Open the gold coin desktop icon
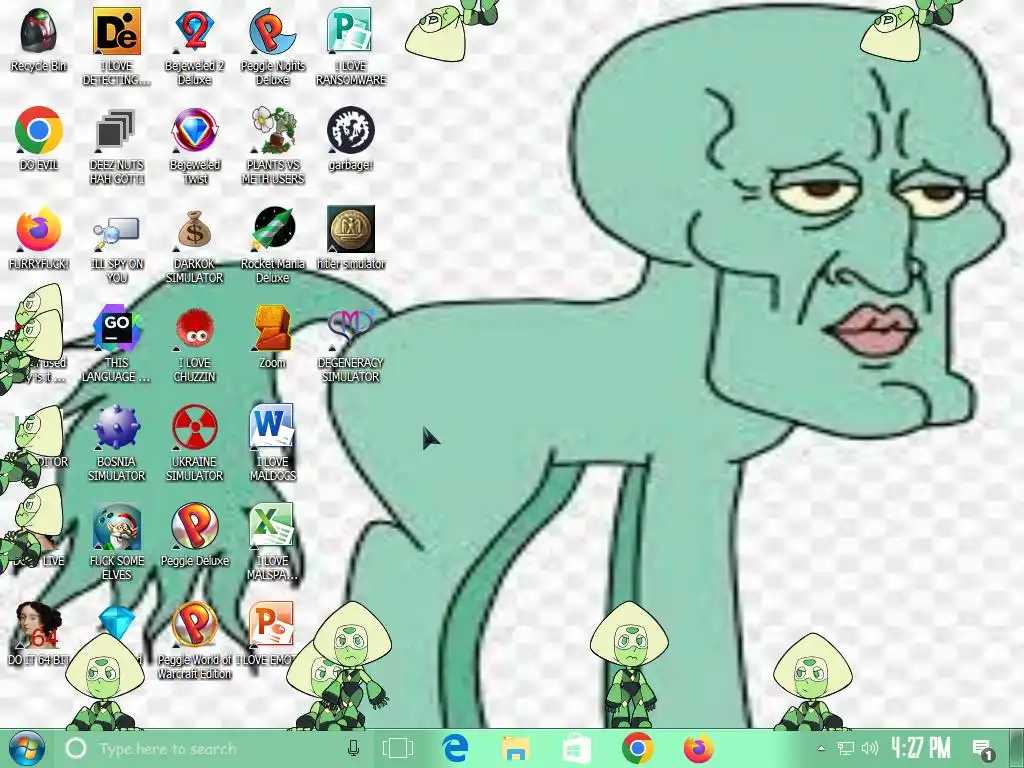 pos(351,229)
